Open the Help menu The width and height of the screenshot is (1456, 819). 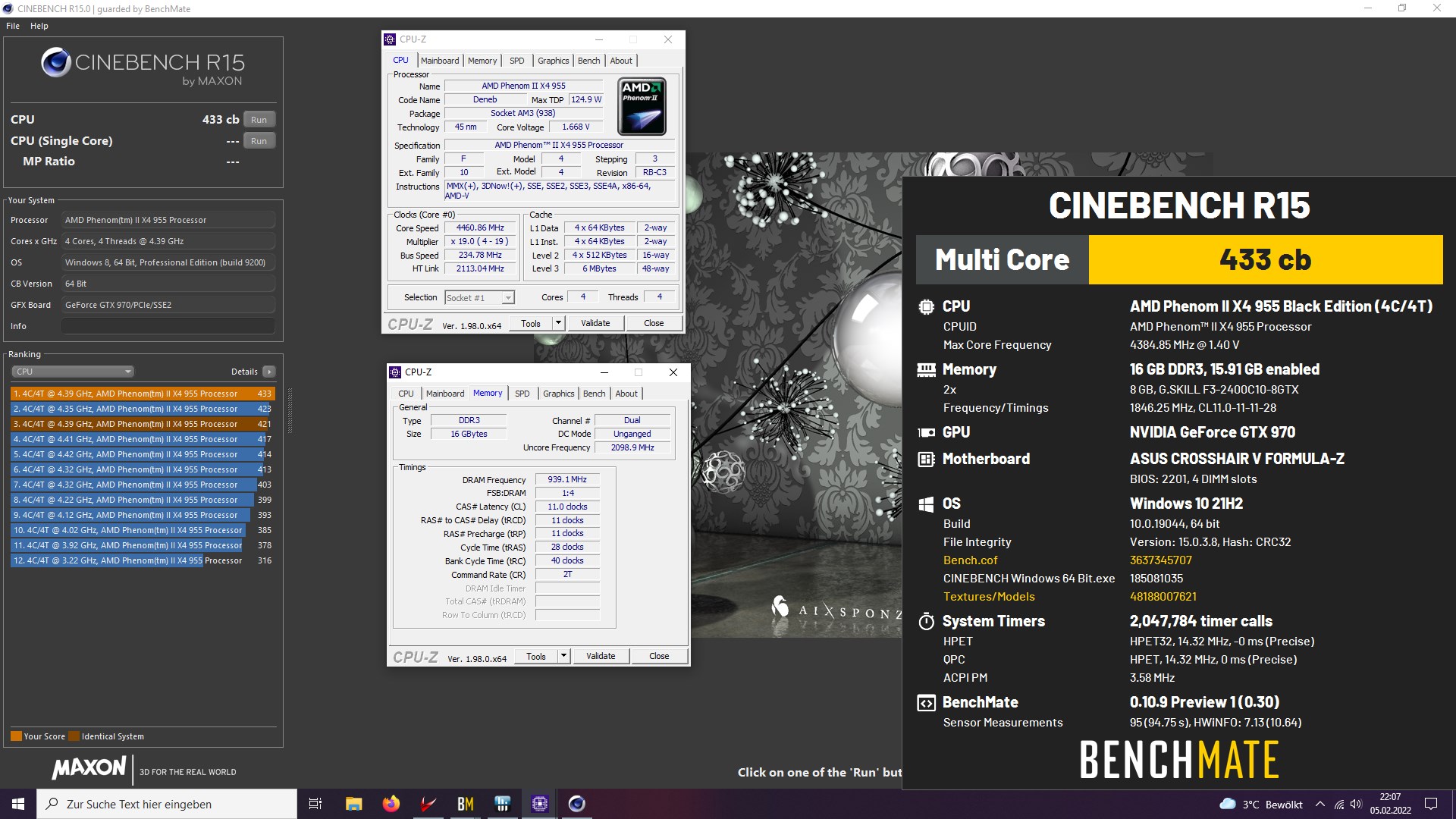(x=39, y=26)
